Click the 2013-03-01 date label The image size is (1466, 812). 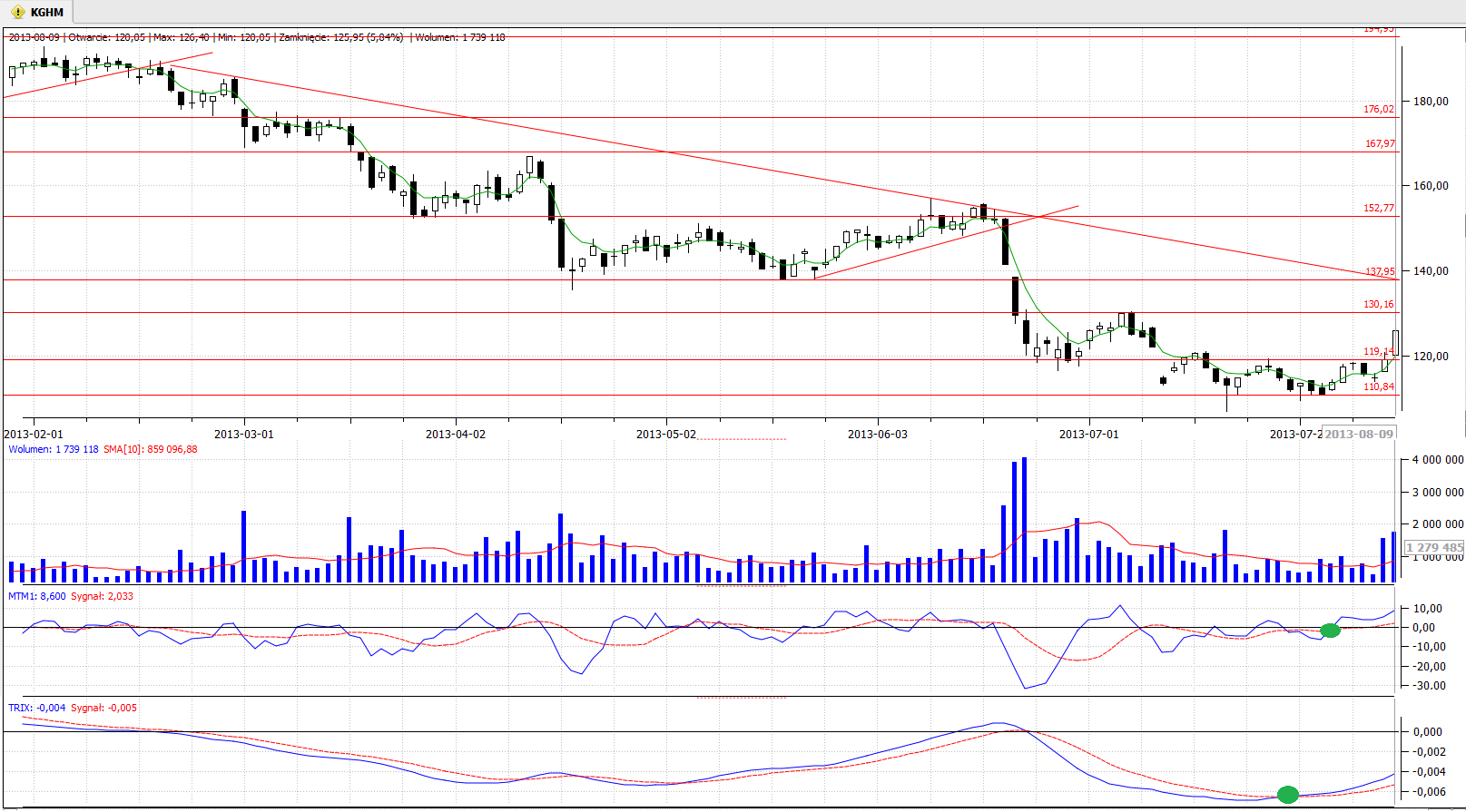click(243, 435)
